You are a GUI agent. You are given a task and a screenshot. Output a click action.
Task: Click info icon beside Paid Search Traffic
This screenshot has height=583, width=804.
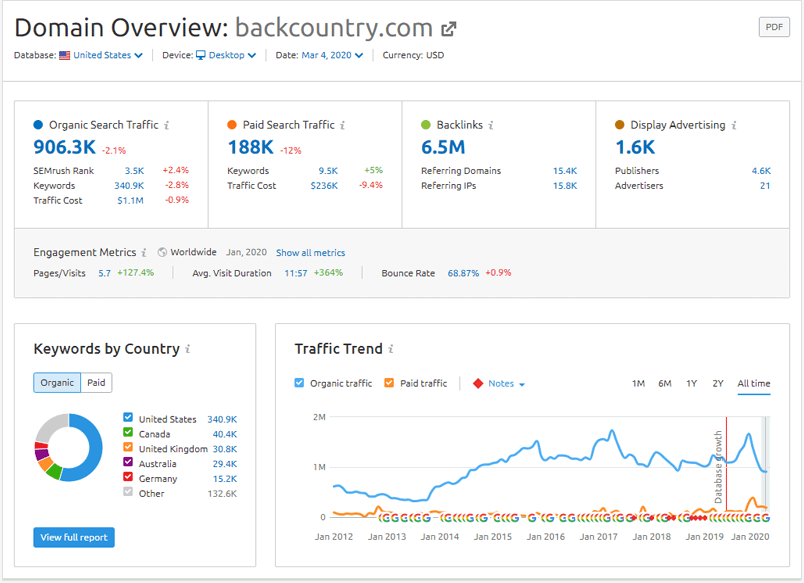coord(343,126)
